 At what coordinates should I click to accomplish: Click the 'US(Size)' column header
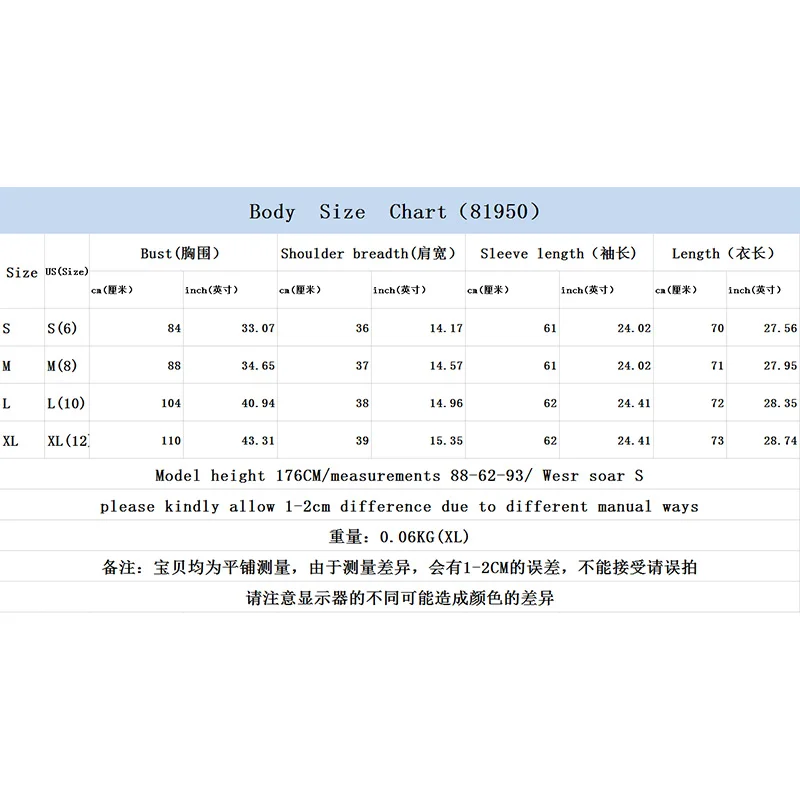click(67, 271)
